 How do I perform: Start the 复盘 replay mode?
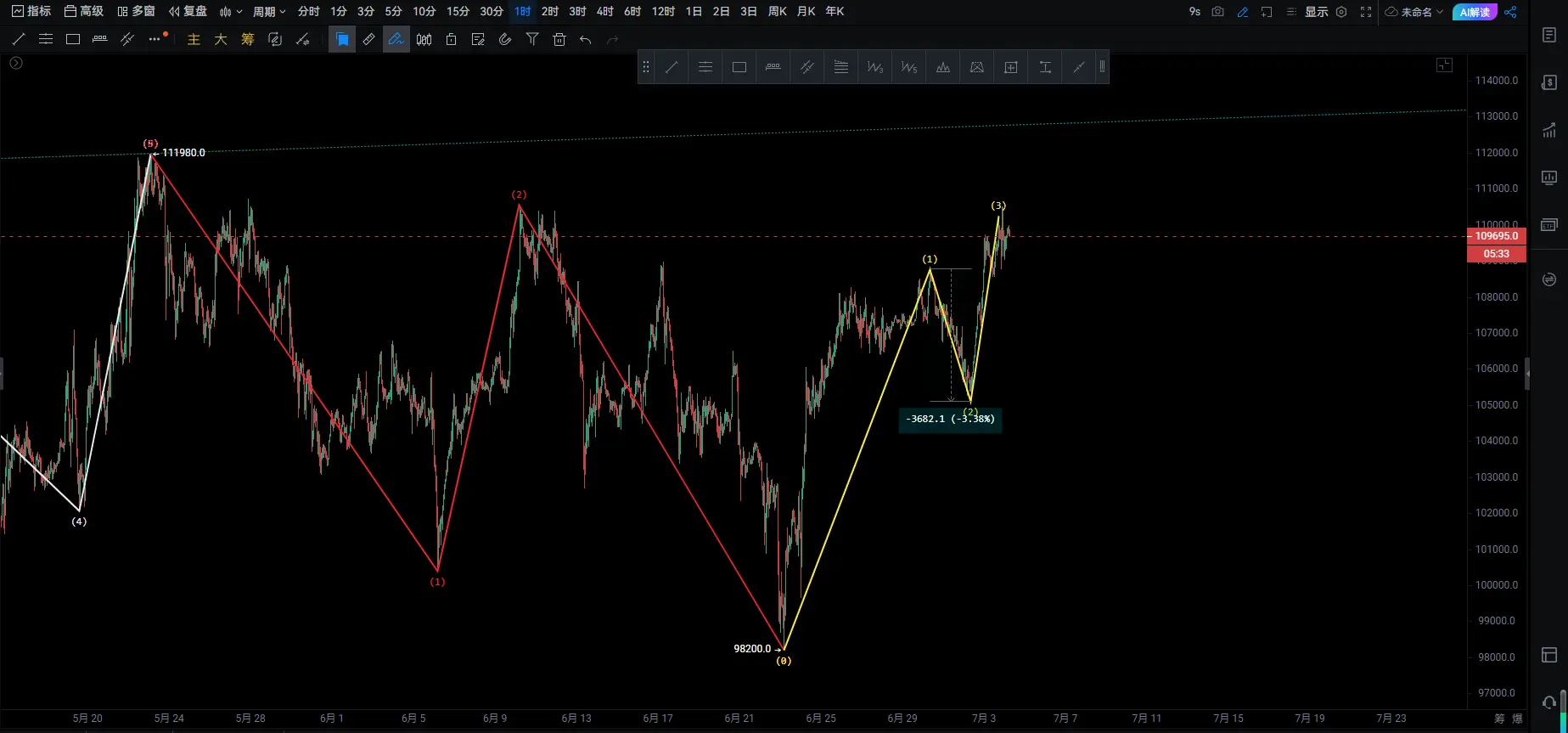pyautogui.click(x=188, y=11)
